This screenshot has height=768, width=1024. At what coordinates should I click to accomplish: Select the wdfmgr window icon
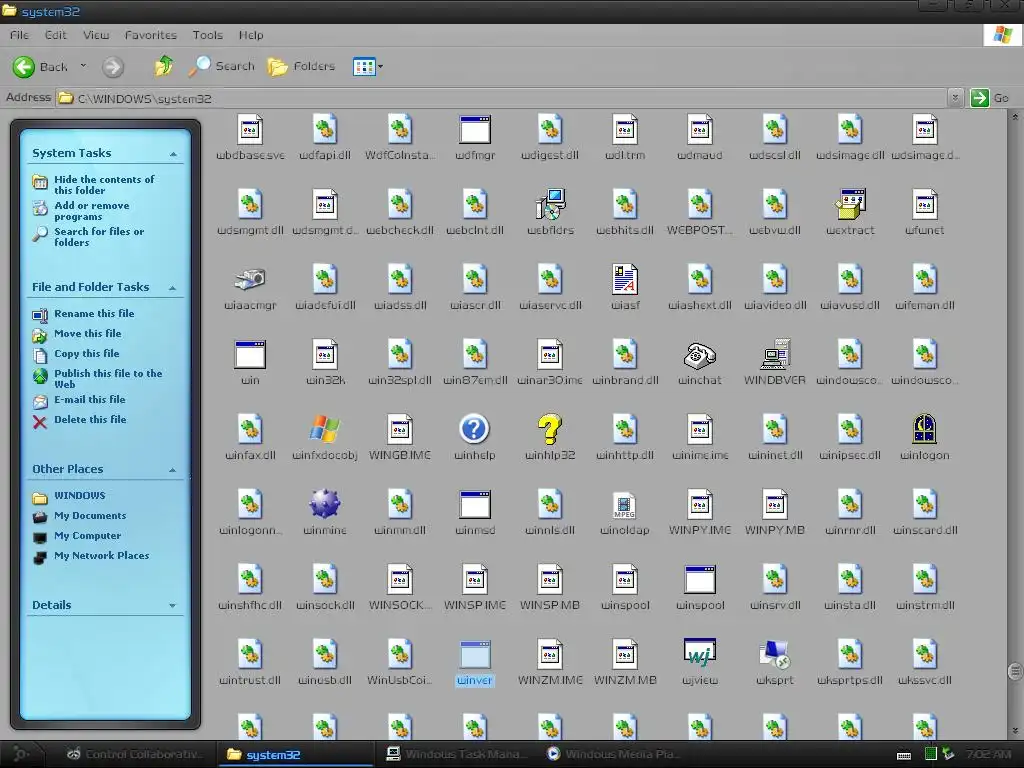click(475, 129)
